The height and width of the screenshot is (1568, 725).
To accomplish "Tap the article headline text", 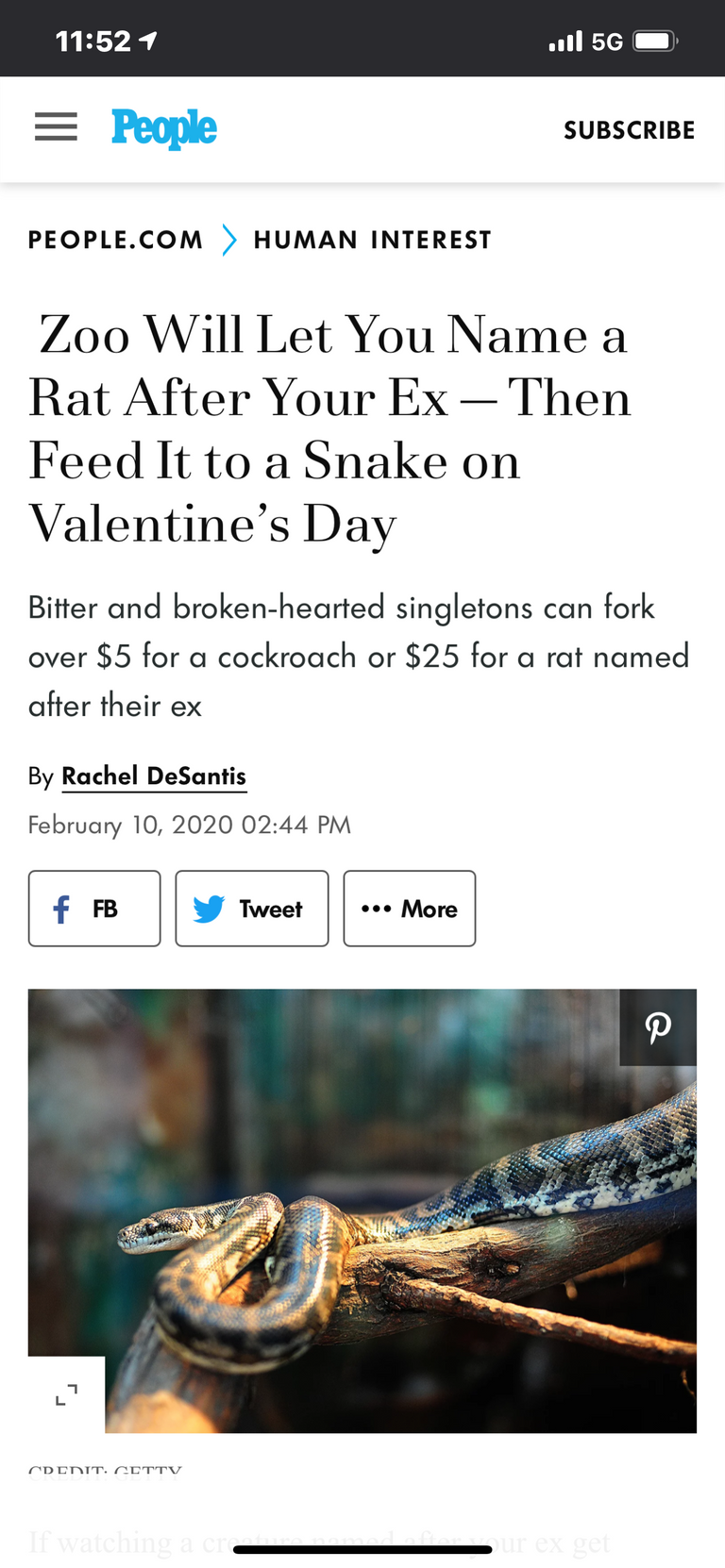I will tap(330, 429).
